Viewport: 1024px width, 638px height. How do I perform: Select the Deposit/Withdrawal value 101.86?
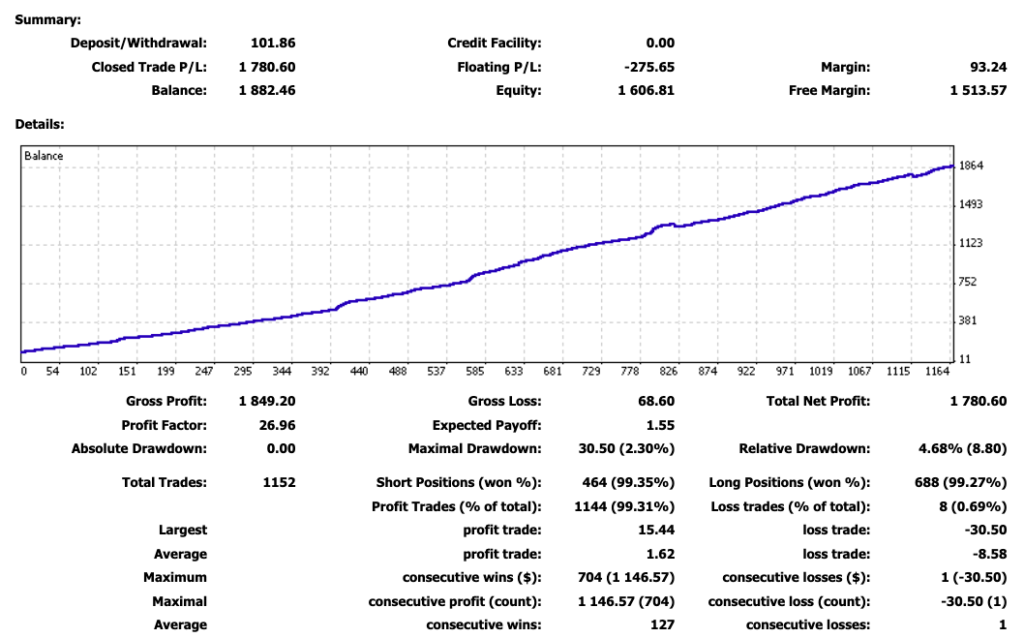273,43
